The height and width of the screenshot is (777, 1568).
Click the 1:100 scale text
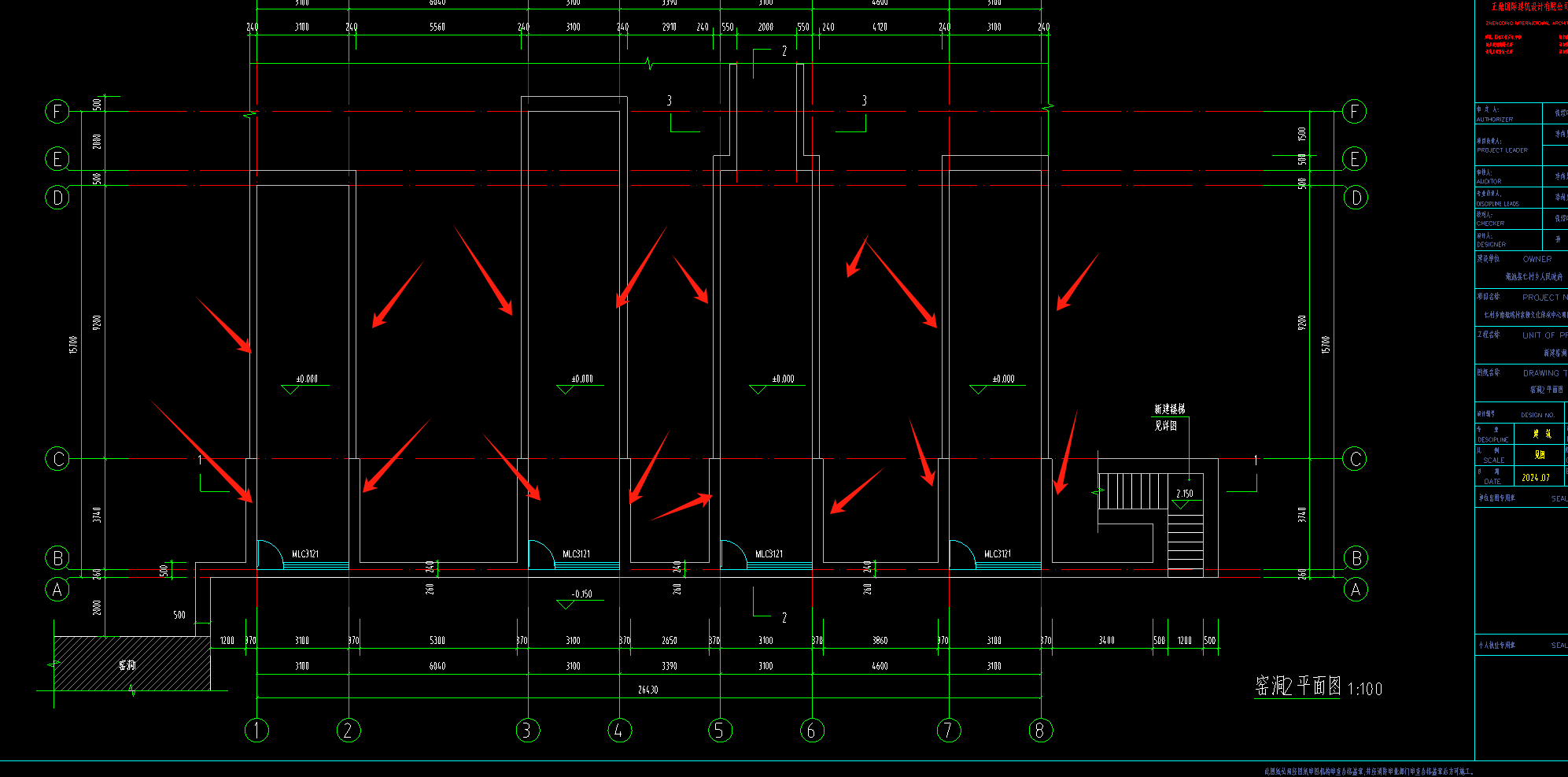pyautogui.click(x=1365, y=689)
